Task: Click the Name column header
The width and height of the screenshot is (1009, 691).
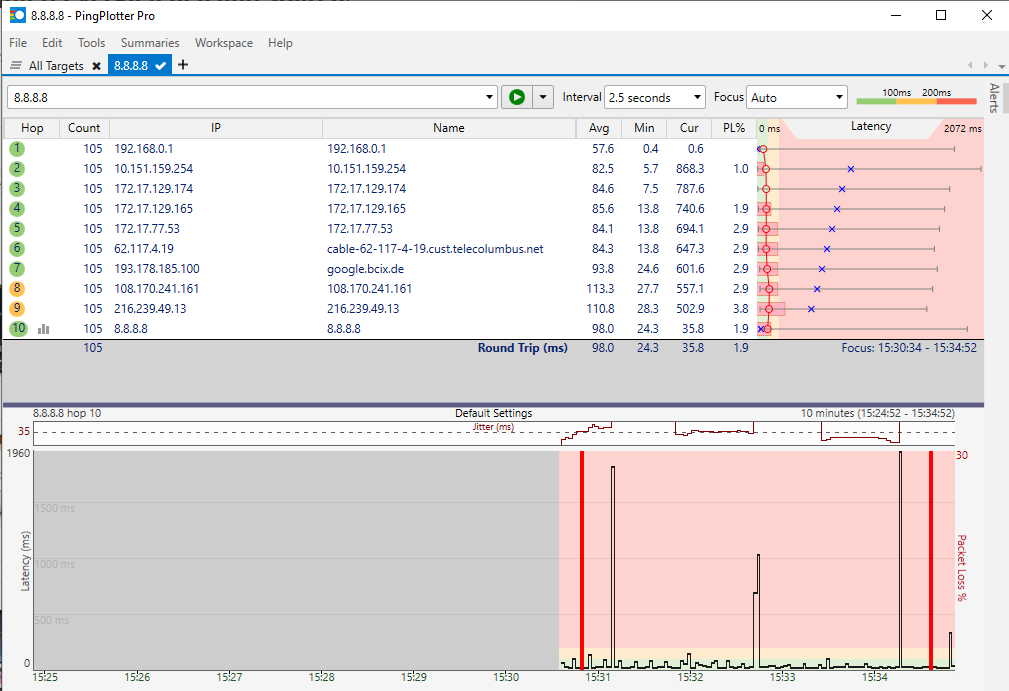Action: coord(449,128)
